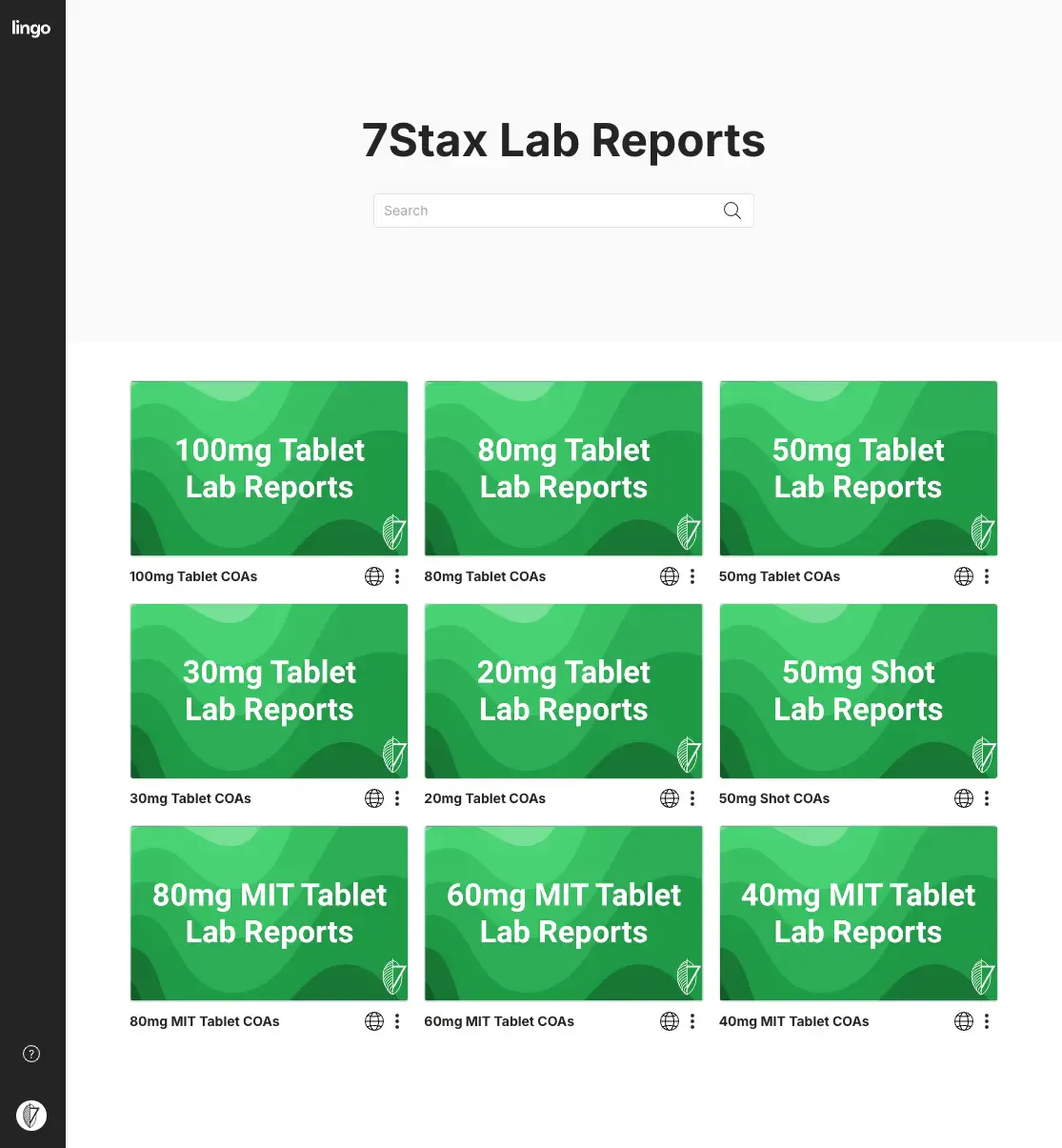Open the 30mg Tablet Lab Reports thumbnail
The image size is (1062, 1148).
pyautogui.click(x=269, y=691)
